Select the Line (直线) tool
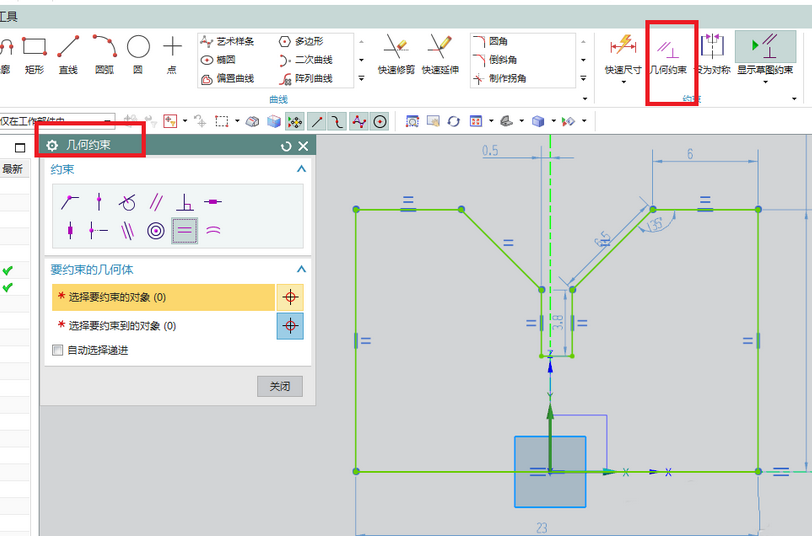Viewport: 812px width, 536px height. pyautogui.click(x=68, y=54)
